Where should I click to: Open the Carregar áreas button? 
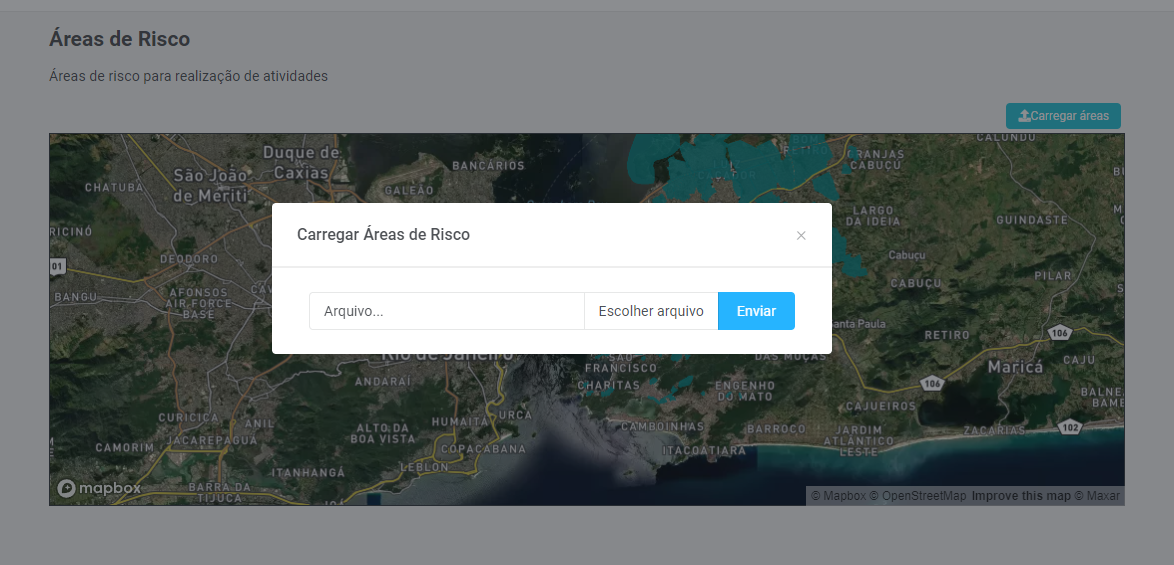(x=1063, y=116)
